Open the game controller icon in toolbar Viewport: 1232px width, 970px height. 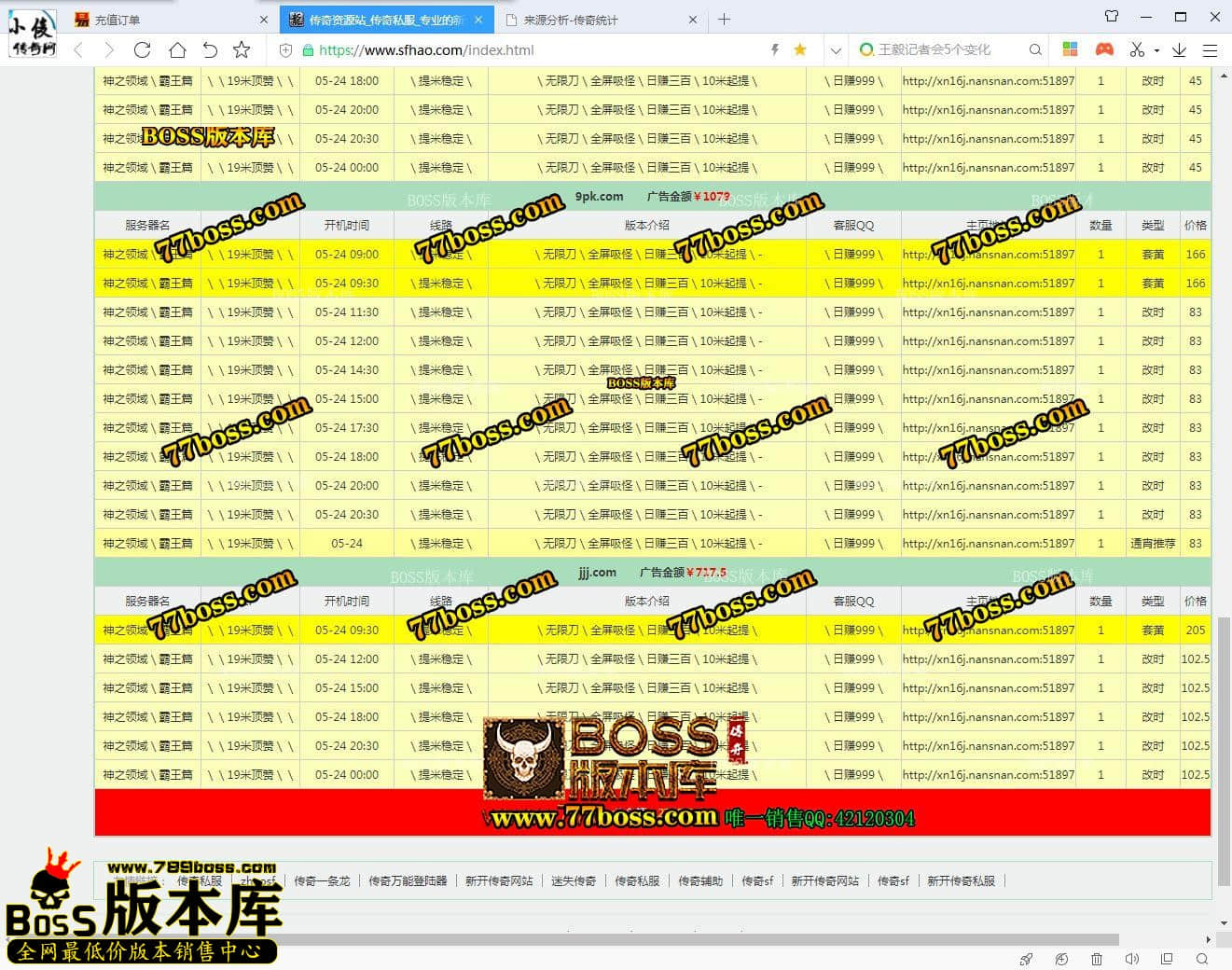click(1104, 49)
